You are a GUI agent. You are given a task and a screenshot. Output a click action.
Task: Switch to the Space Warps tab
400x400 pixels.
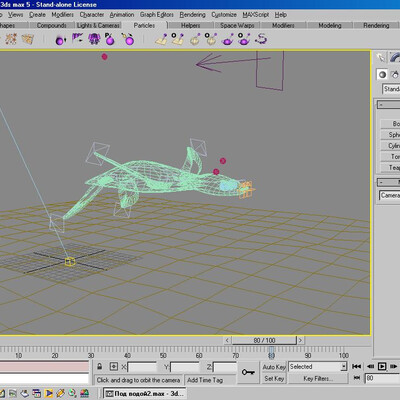[237, 26]
